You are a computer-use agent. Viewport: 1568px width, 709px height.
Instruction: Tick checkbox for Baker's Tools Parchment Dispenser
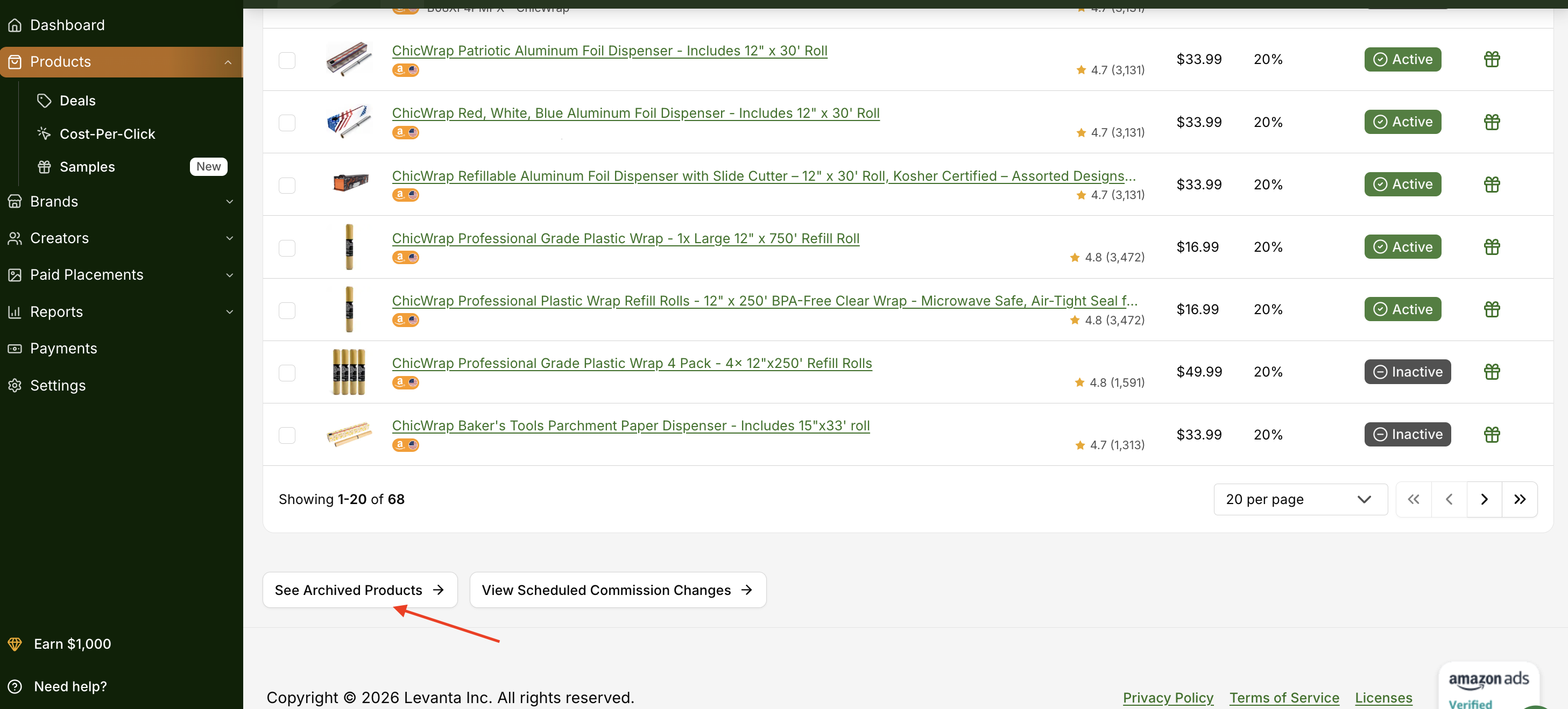tap(287, 435)
